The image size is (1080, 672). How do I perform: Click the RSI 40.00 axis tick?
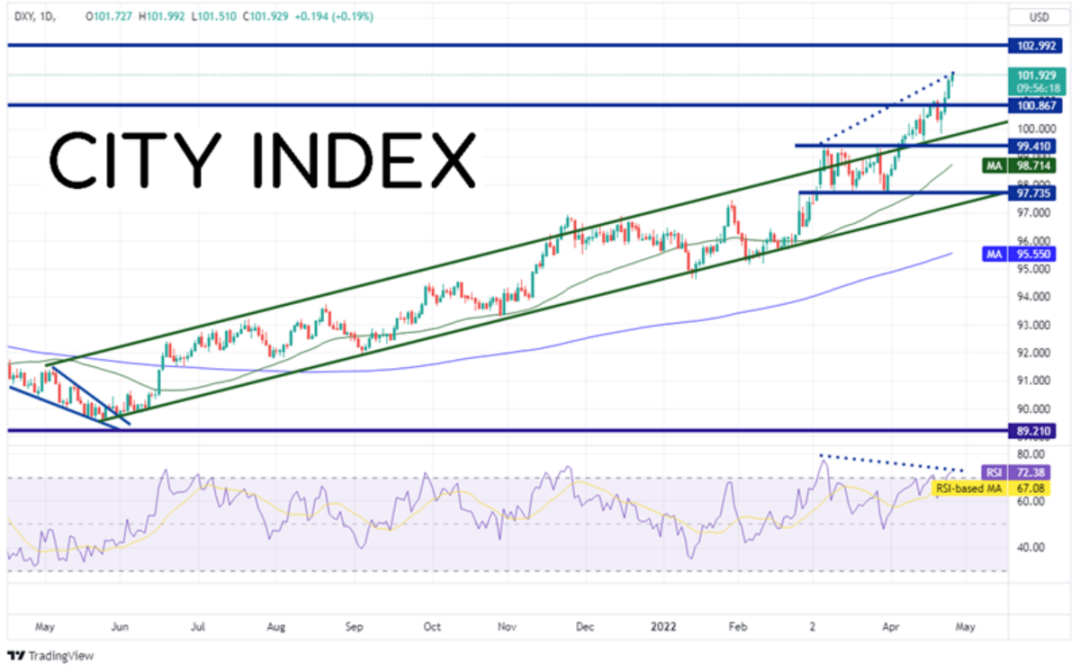pyautogui.click(x=1030, y=547)
